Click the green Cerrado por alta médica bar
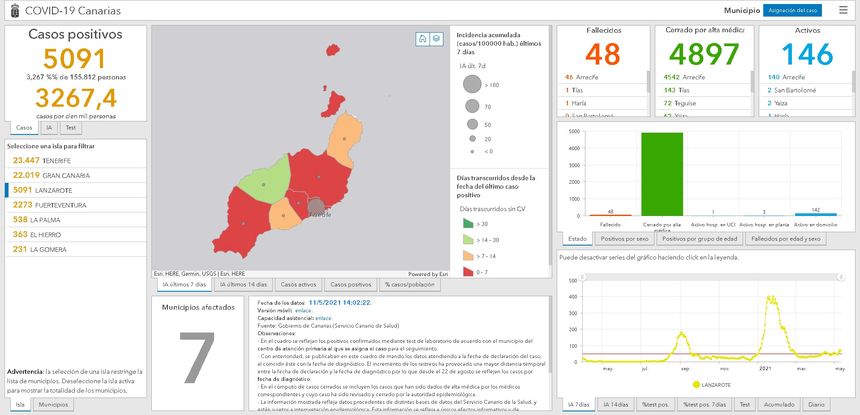The image size is (860, 415). (661, 174)
